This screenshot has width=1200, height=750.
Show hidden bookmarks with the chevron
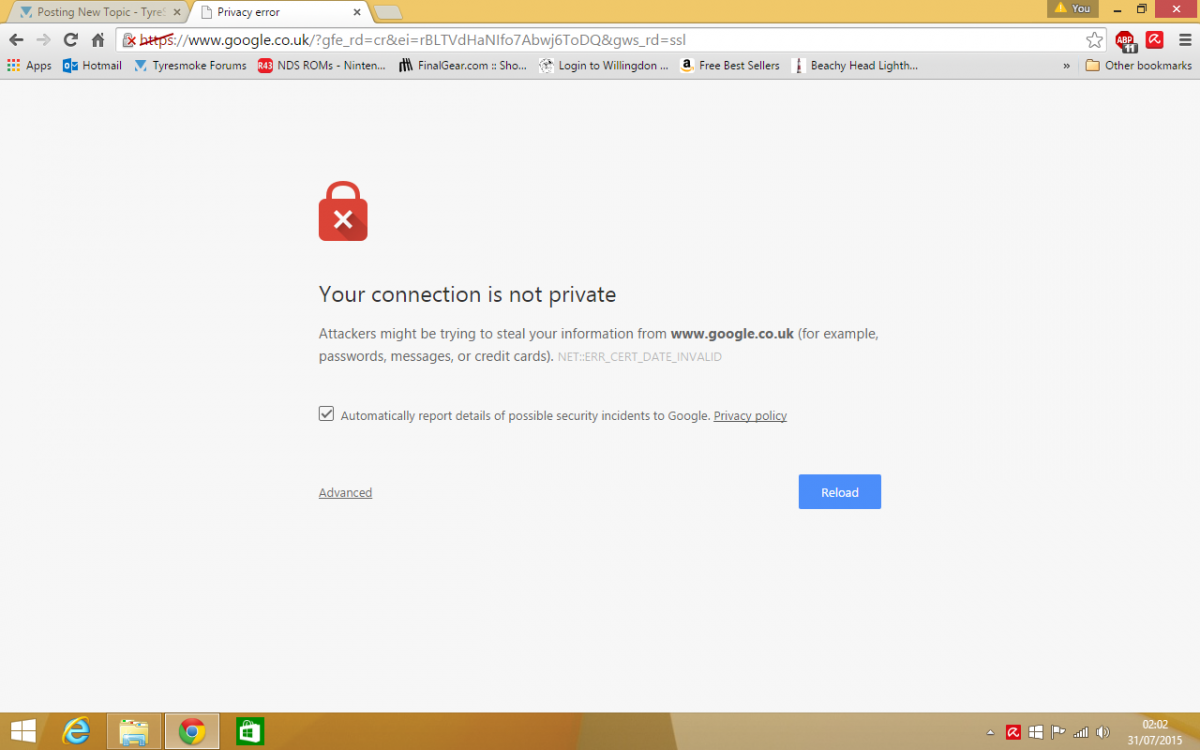pyautogui.click(x=1066, y=66)
